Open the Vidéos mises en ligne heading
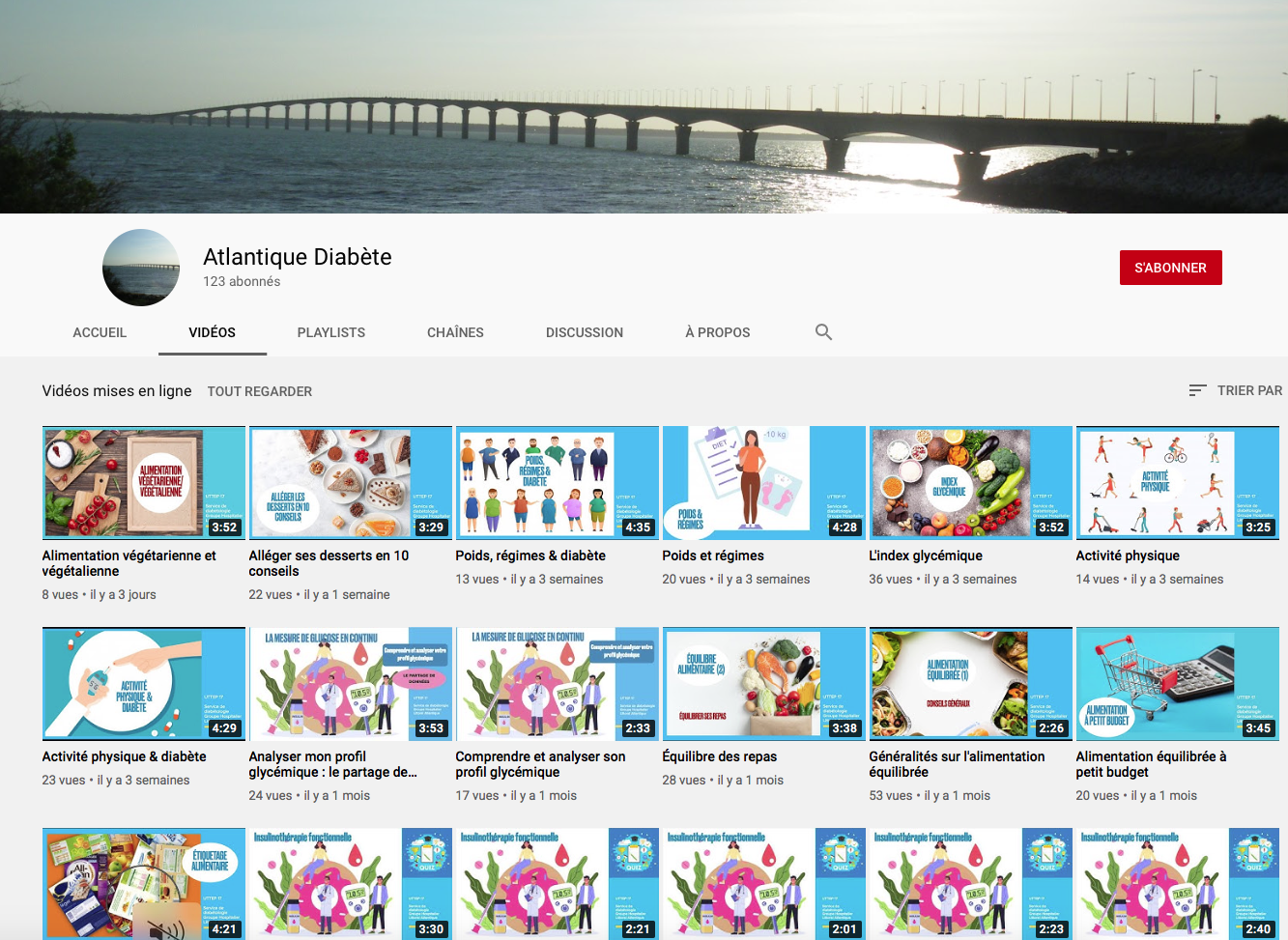The height and width of the screenshot is (940, 1288). tap(117, 390)
